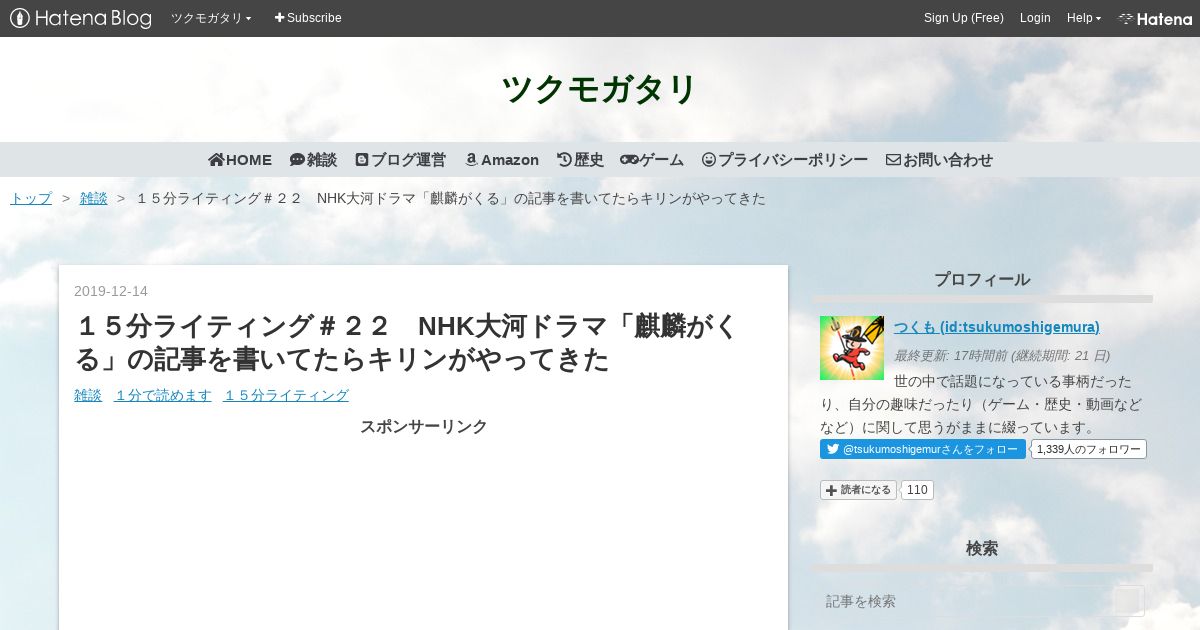Click the search submit button
The width and height of the screenshot is (1200, 630).
pos(1129,601)
